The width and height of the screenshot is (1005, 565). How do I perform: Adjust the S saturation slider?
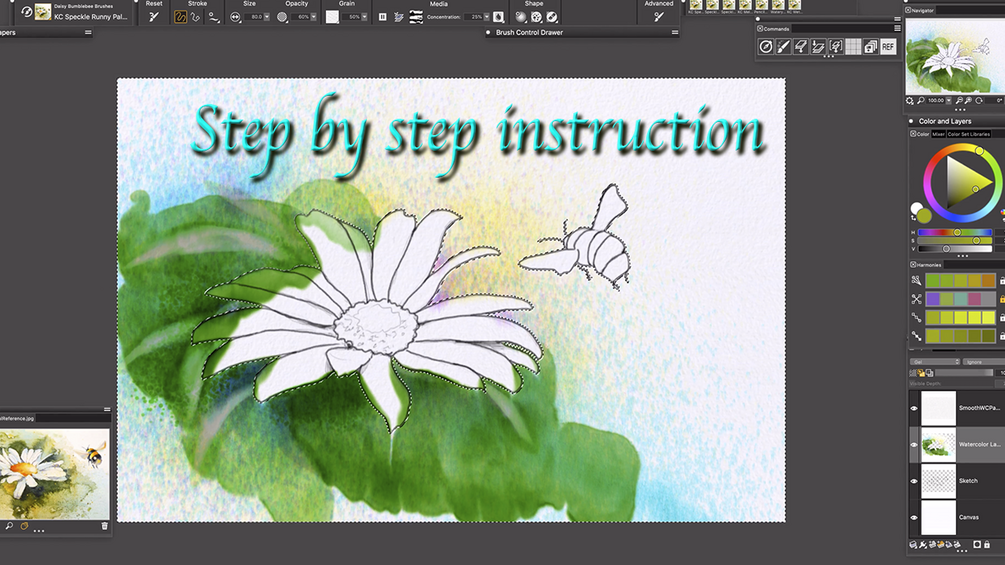click(955, 241)
